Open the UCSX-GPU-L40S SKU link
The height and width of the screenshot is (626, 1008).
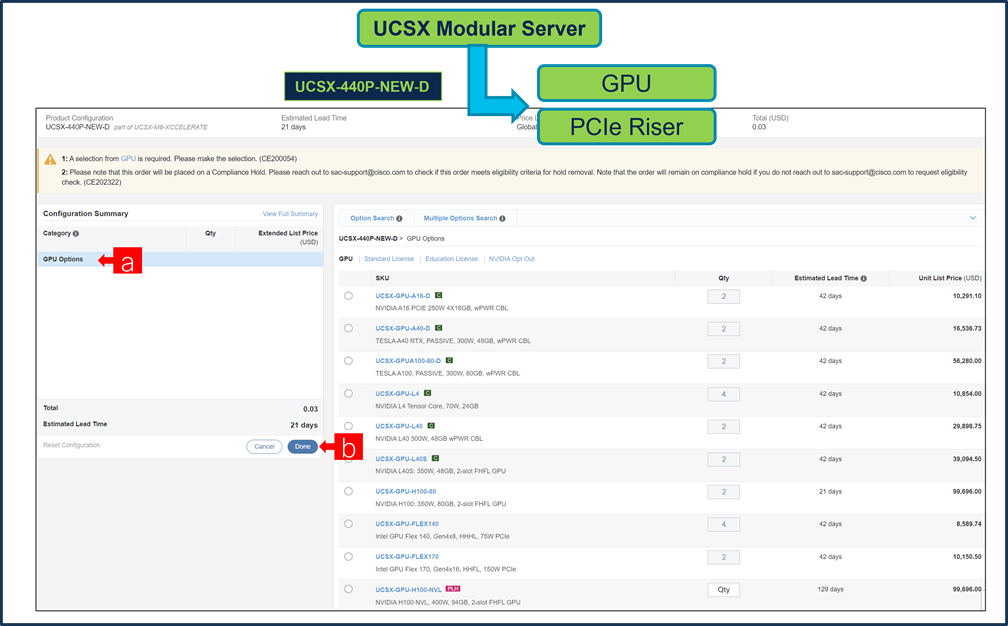401,459
